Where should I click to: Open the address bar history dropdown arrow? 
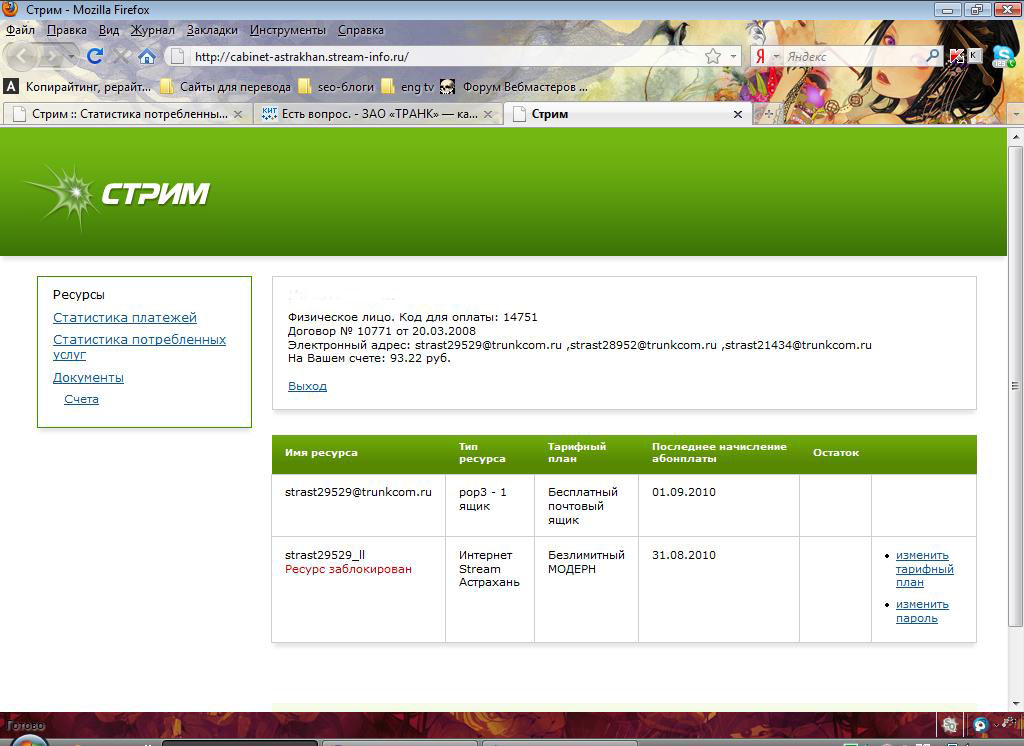coord(733,57)
